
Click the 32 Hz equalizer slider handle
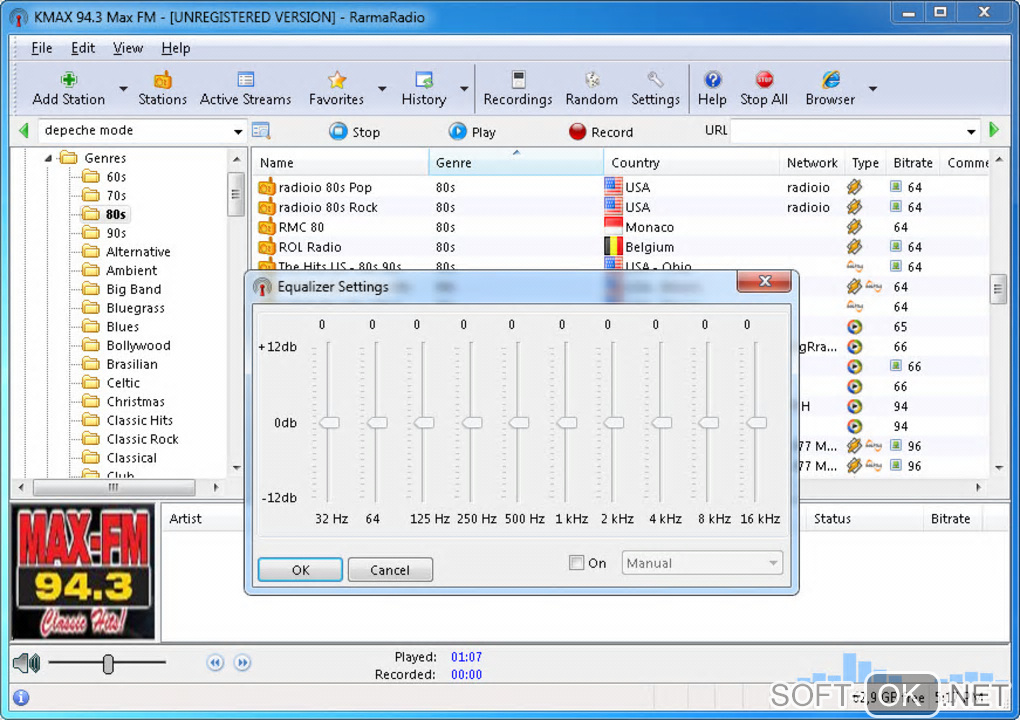[x=330, y=423]
